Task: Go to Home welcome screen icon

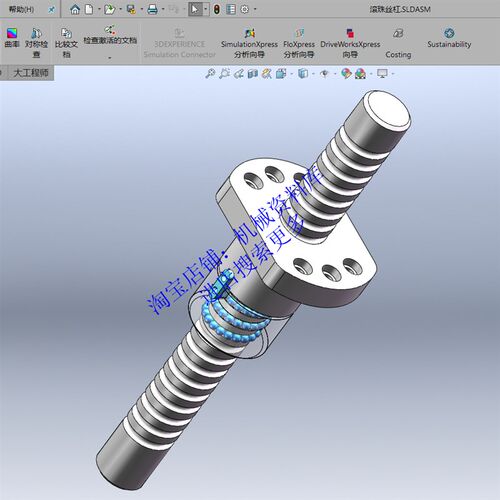Action: 75,9
